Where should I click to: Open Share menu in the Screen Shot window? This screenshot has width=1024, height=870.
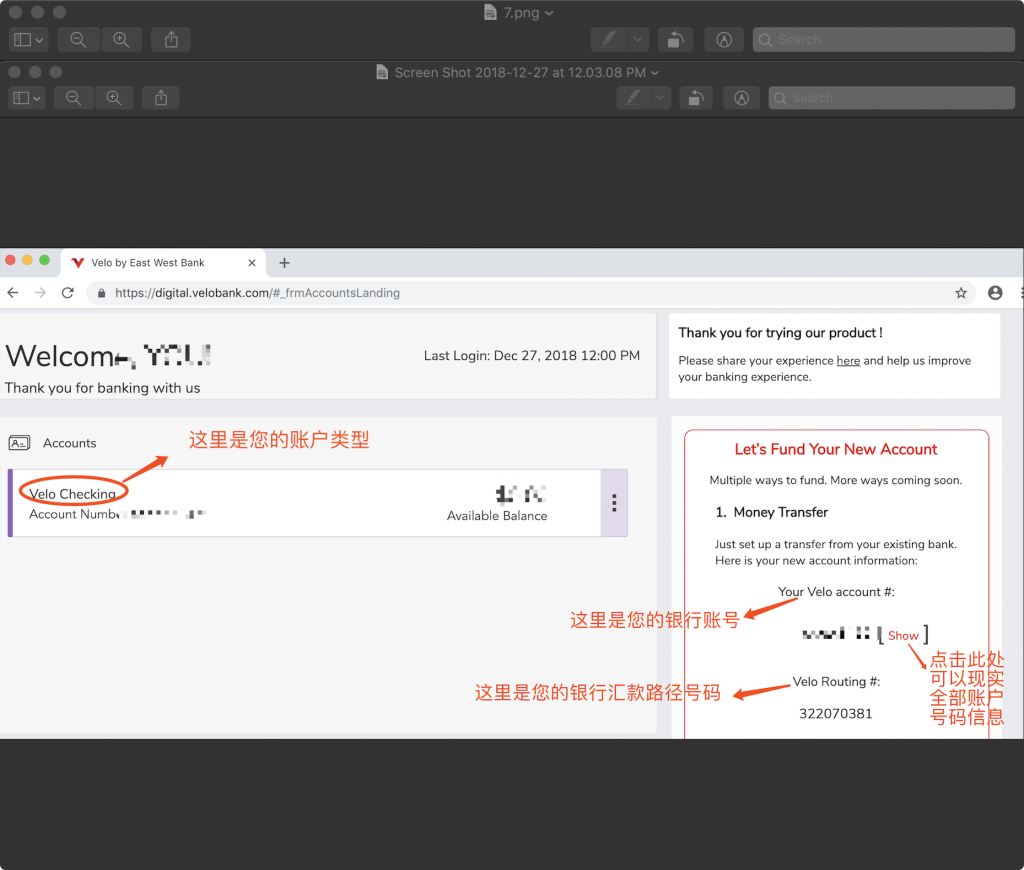click(x=161, y=98)
